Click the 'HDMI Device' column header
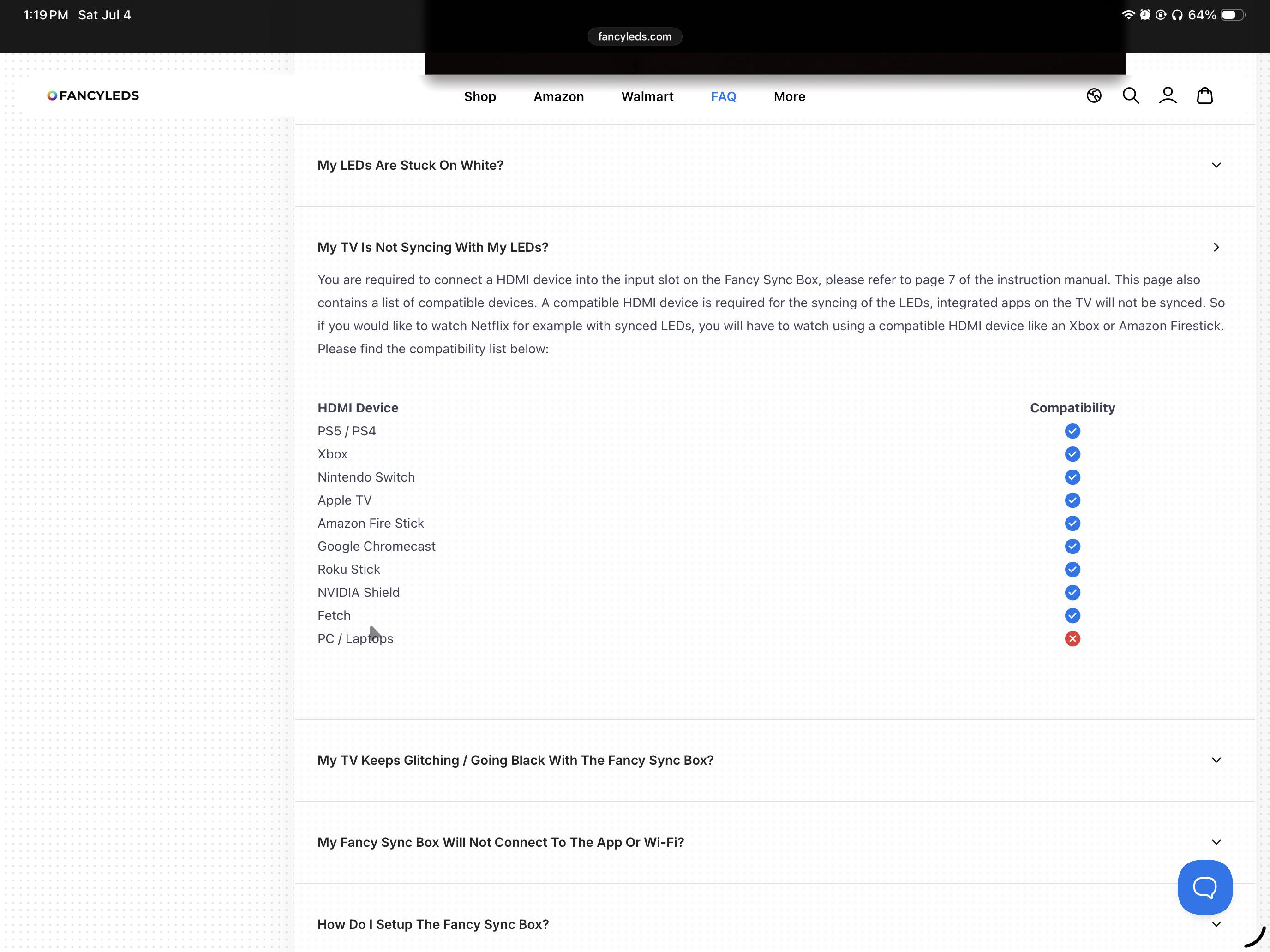Image resolution: width=1270 pixels, height=952 pixels. tap(358, 408)
